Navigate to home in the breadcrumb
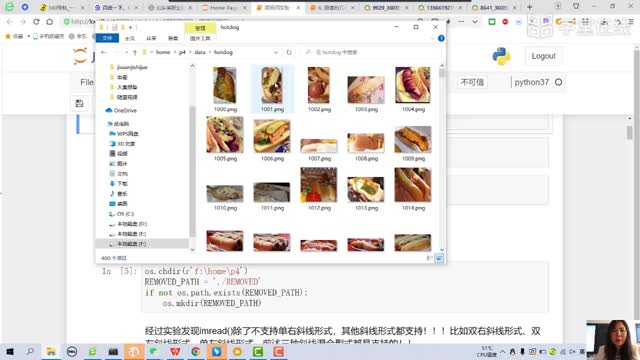 pyautogui.click(x=163, y=52)
